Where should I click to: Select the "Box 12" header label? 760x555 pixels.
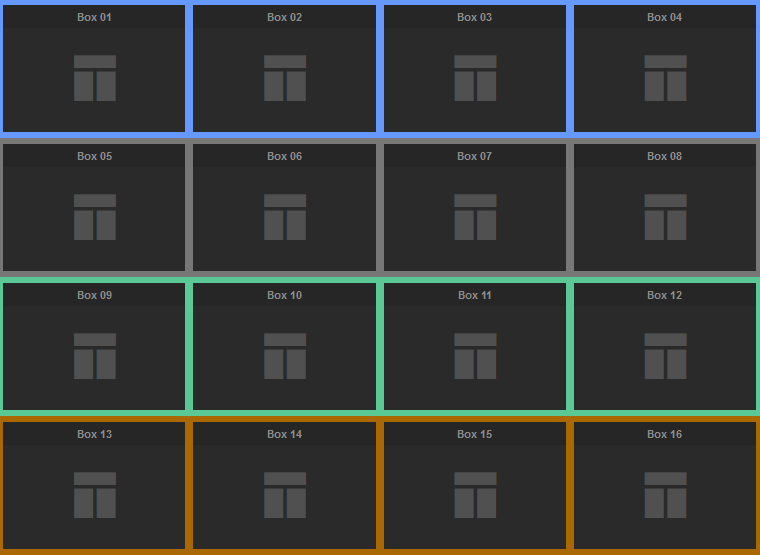665,295
